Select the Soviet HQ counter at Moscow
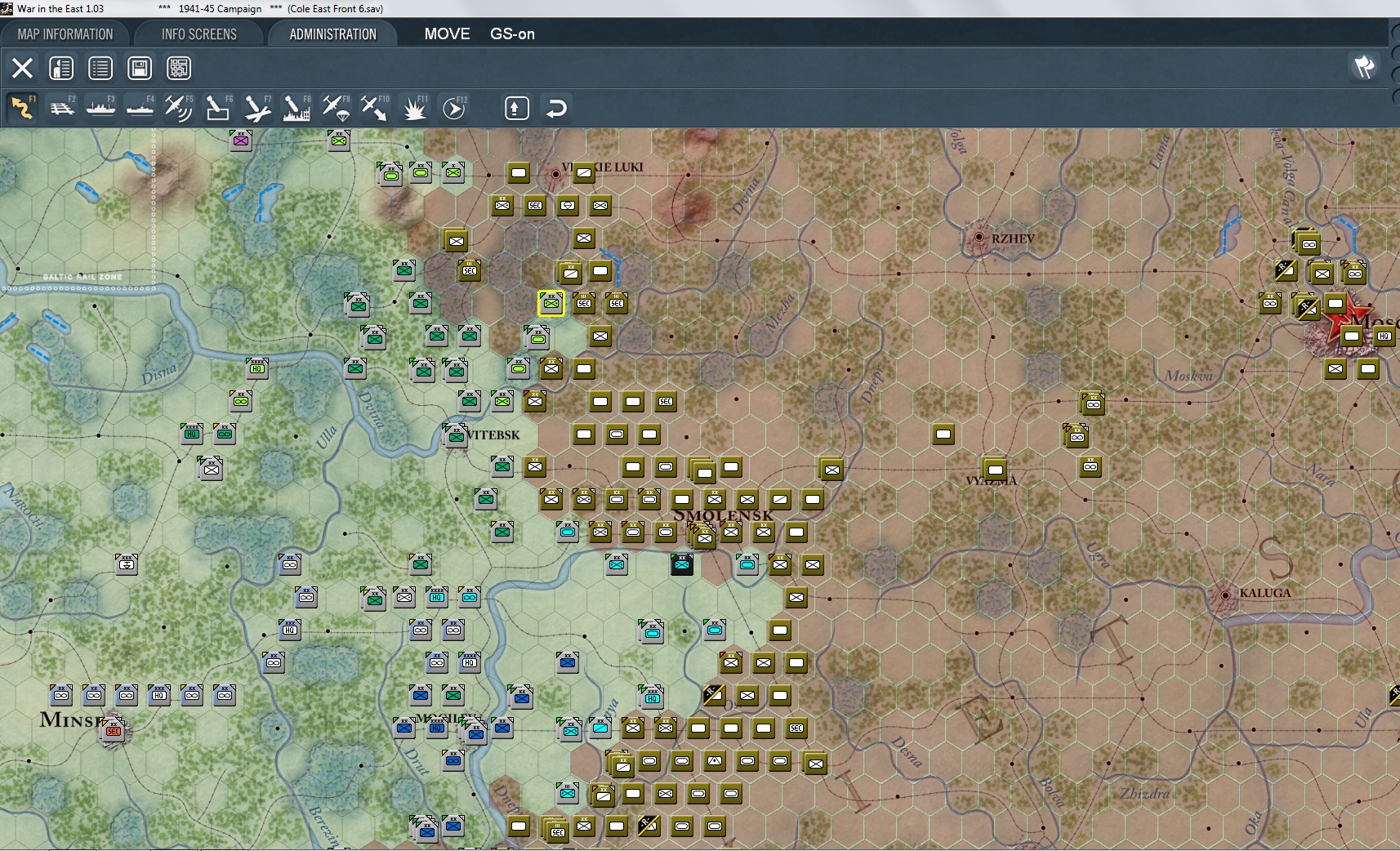The image size is (1400, 851). pyautogui.click(x=1384, y=336)
